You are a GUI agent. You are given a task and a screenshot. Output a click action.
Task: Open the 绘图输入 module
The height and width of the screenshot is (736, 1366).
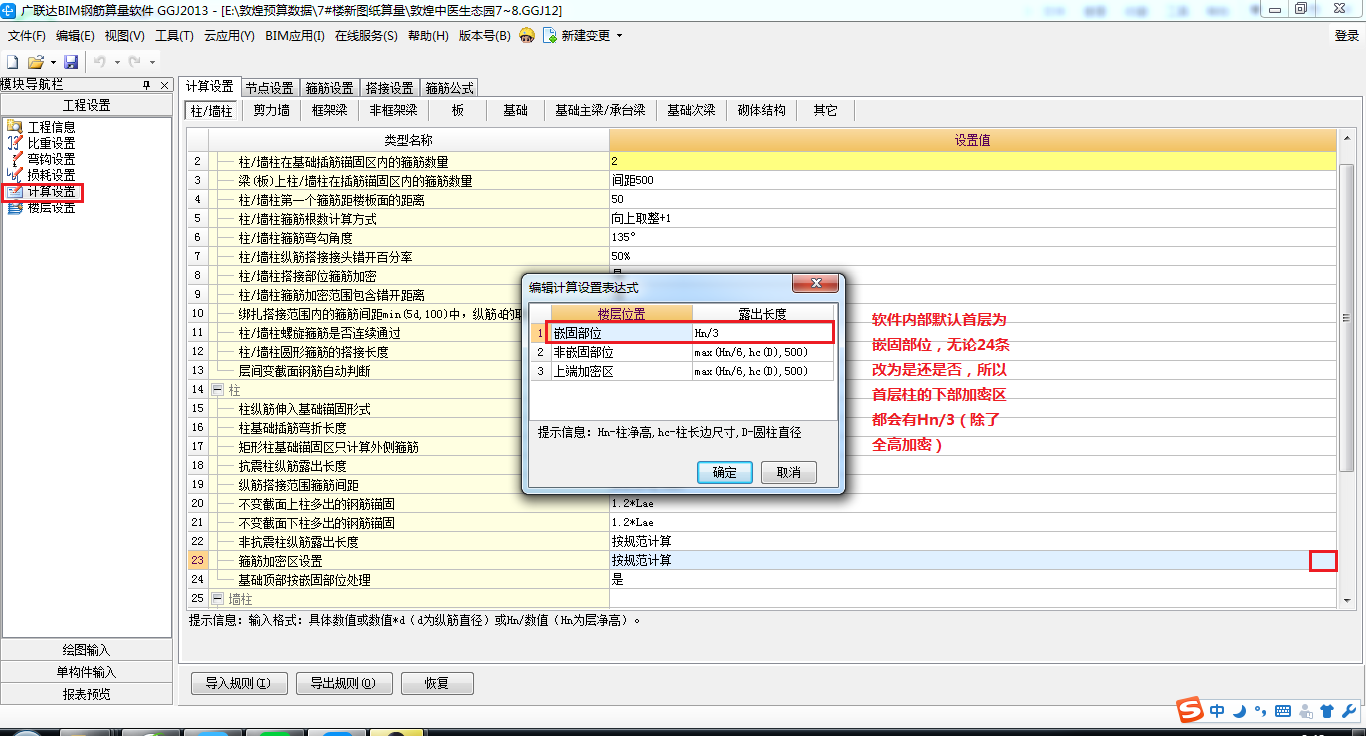tap(87, 650)
